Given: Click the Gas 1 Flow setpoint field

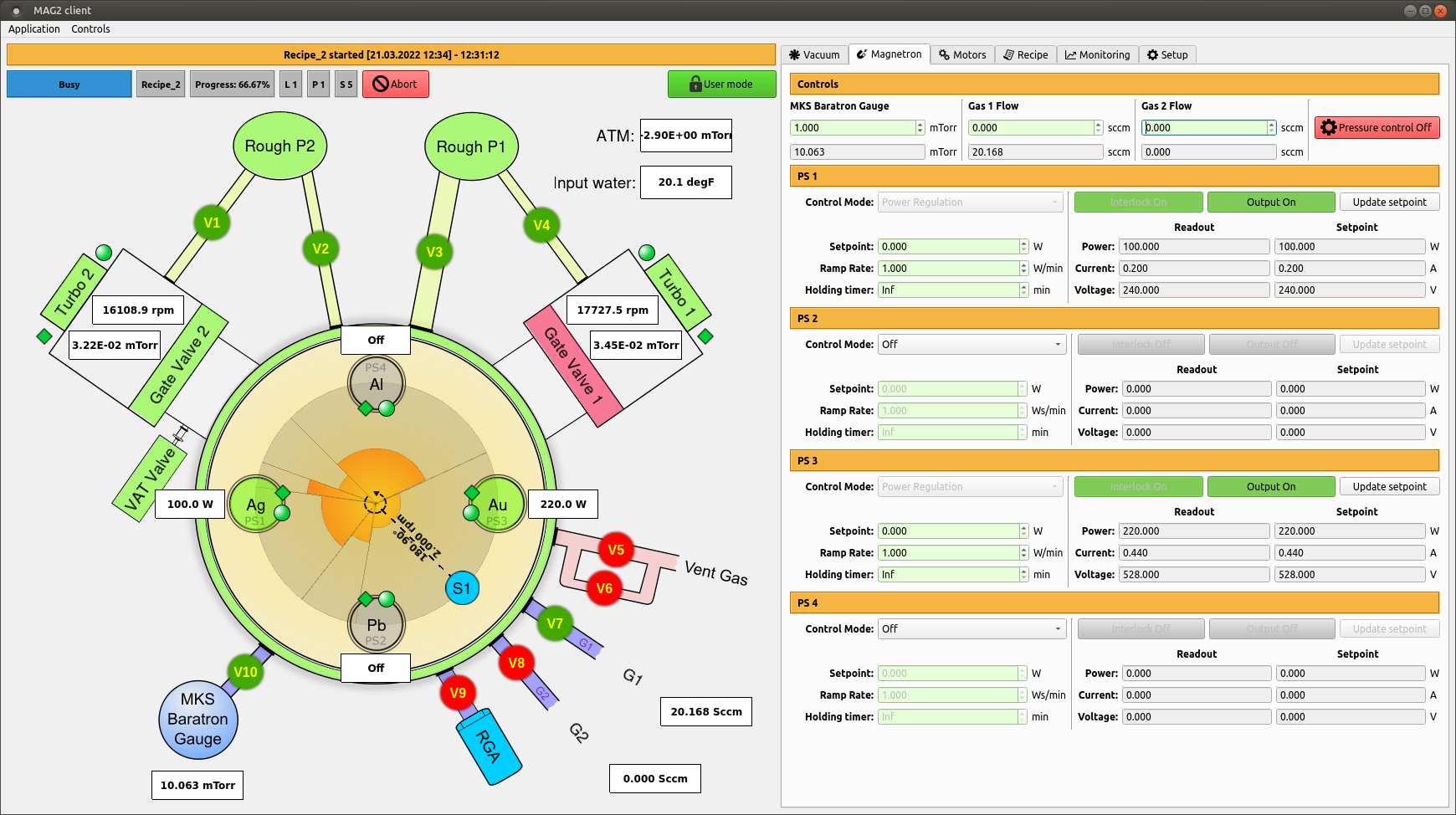Looking at the screenshot, I should pos(1030,128).
